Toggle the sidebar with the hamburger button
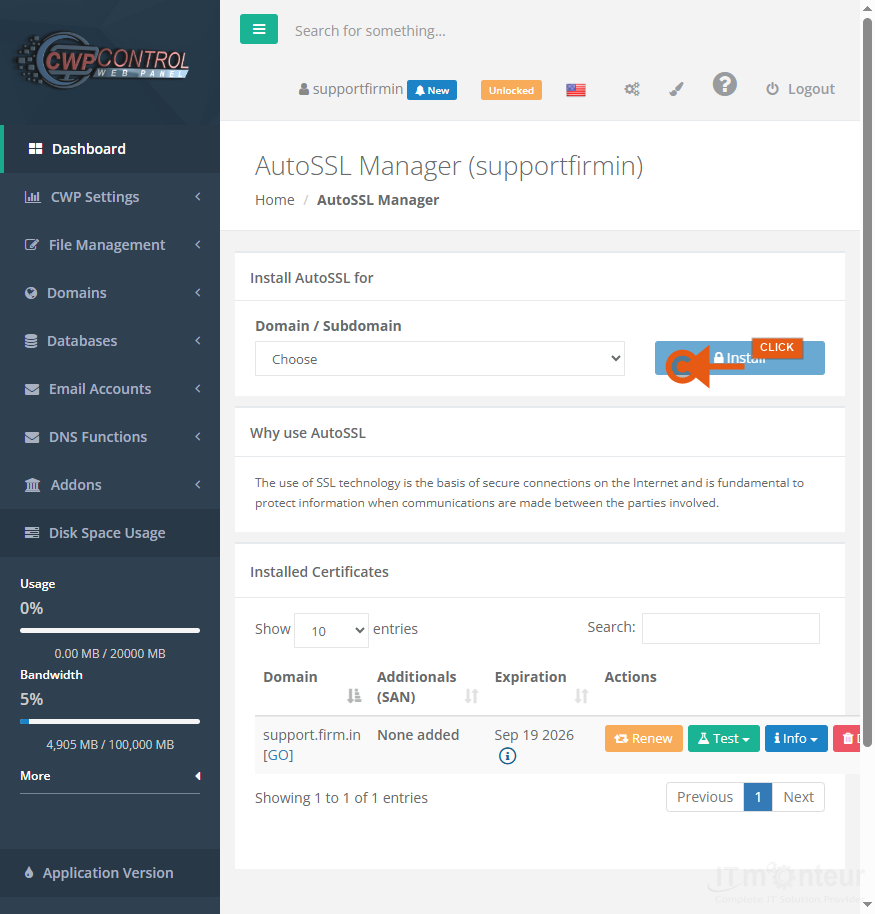Image resolution: width=875 pixels, height=914 pixels. pos(259,29)
